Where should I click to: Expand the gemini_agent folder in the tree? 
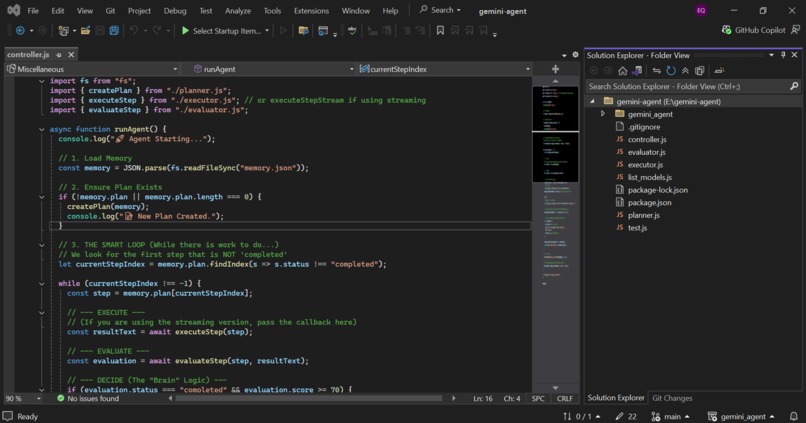coord(603,114)
